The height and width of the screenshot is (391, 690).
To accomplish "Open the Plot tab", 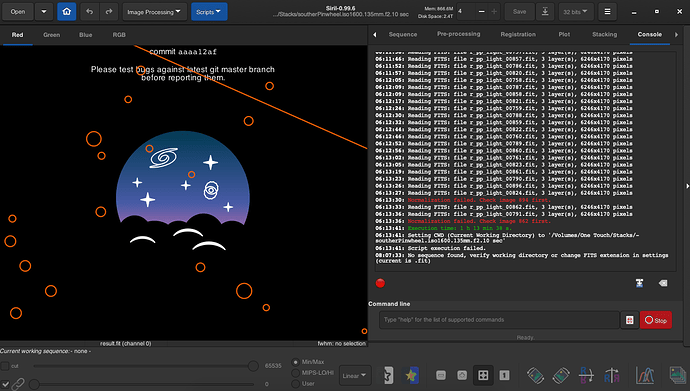I will tap(564, 34).
